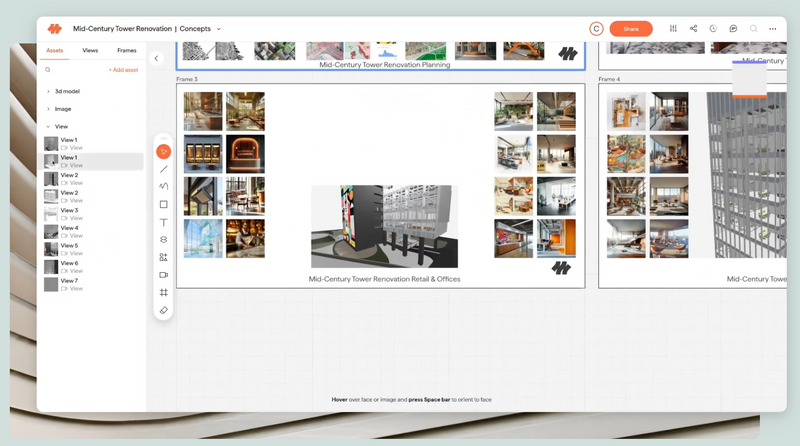Click the project title Mid-Century Tower Renovation
Screen dimensions: 800x446
point(122,29)
